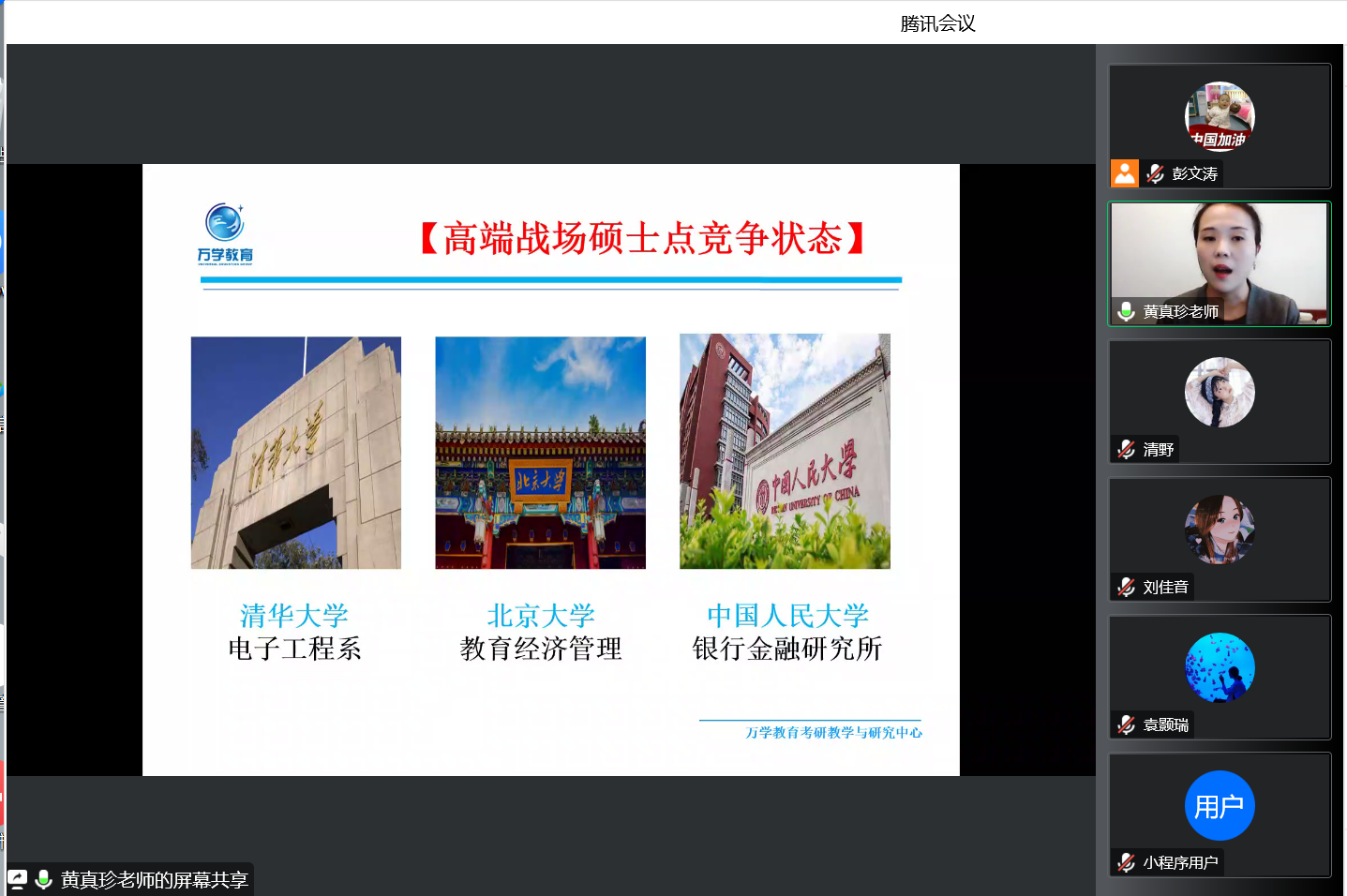The image size is (1347, 896).
Task: Click the screen share icon at bottom left
Action: pyautogui.click(x=18, y=879)
